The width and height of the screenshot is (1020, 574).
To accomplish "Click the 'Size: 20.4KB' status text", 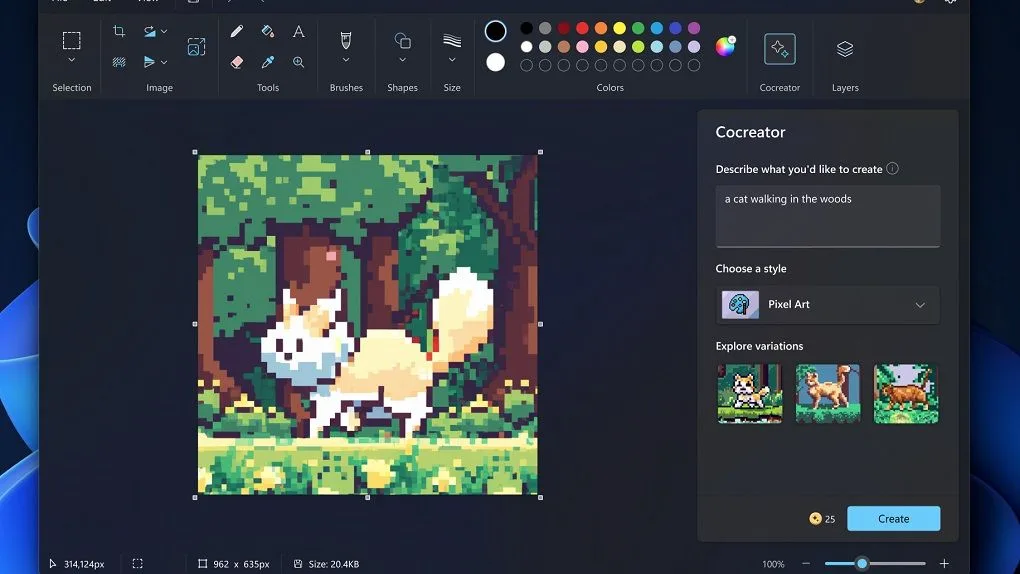I will coord(334,564).
